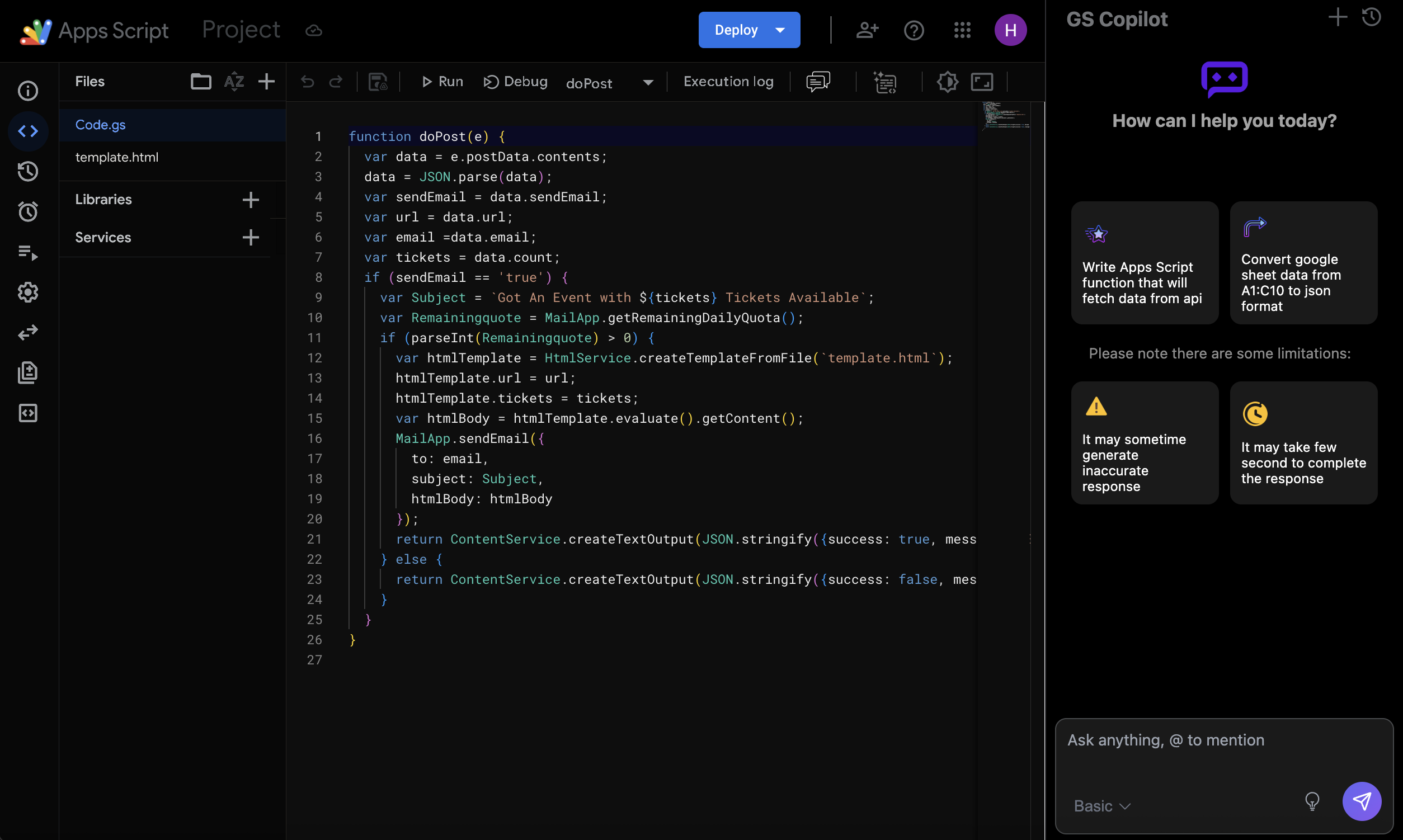
Task: Click 'It may take few second' card
Action: point(1303,442)
